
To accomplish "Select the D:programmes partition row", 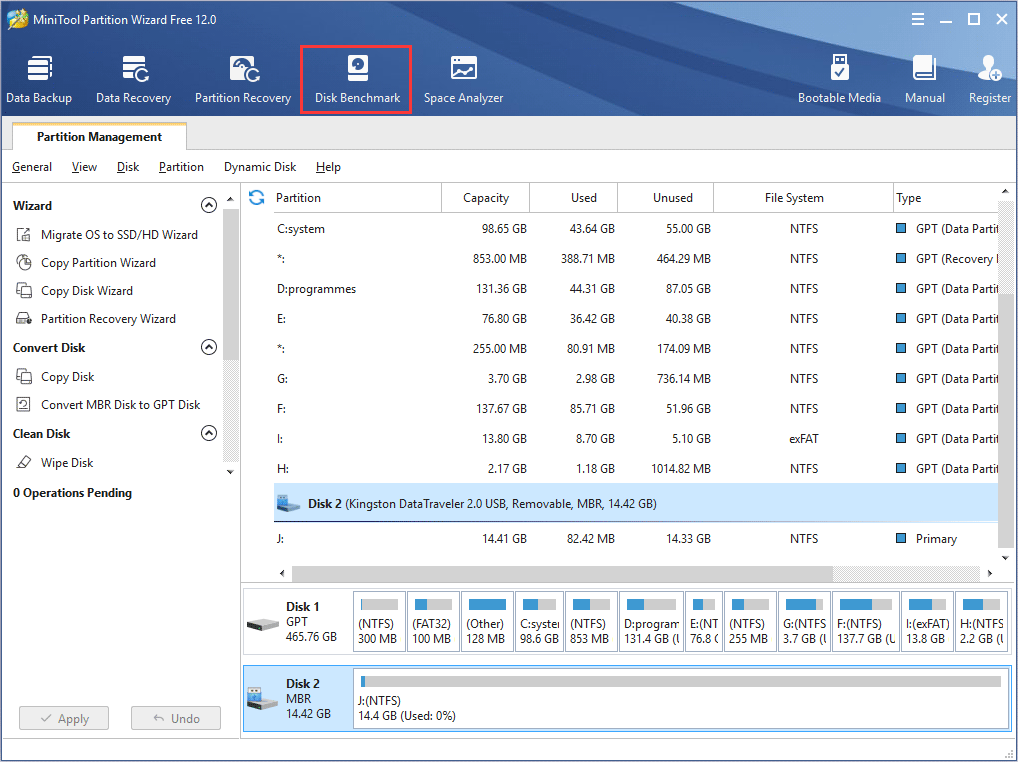I will point(636,288).
